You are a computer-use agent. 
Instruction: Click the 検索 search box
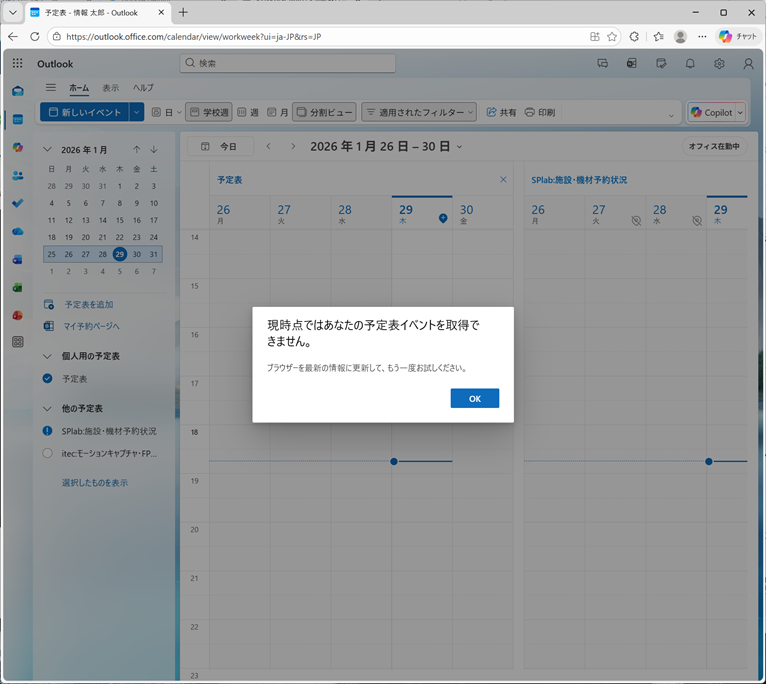tap(290, 63)
